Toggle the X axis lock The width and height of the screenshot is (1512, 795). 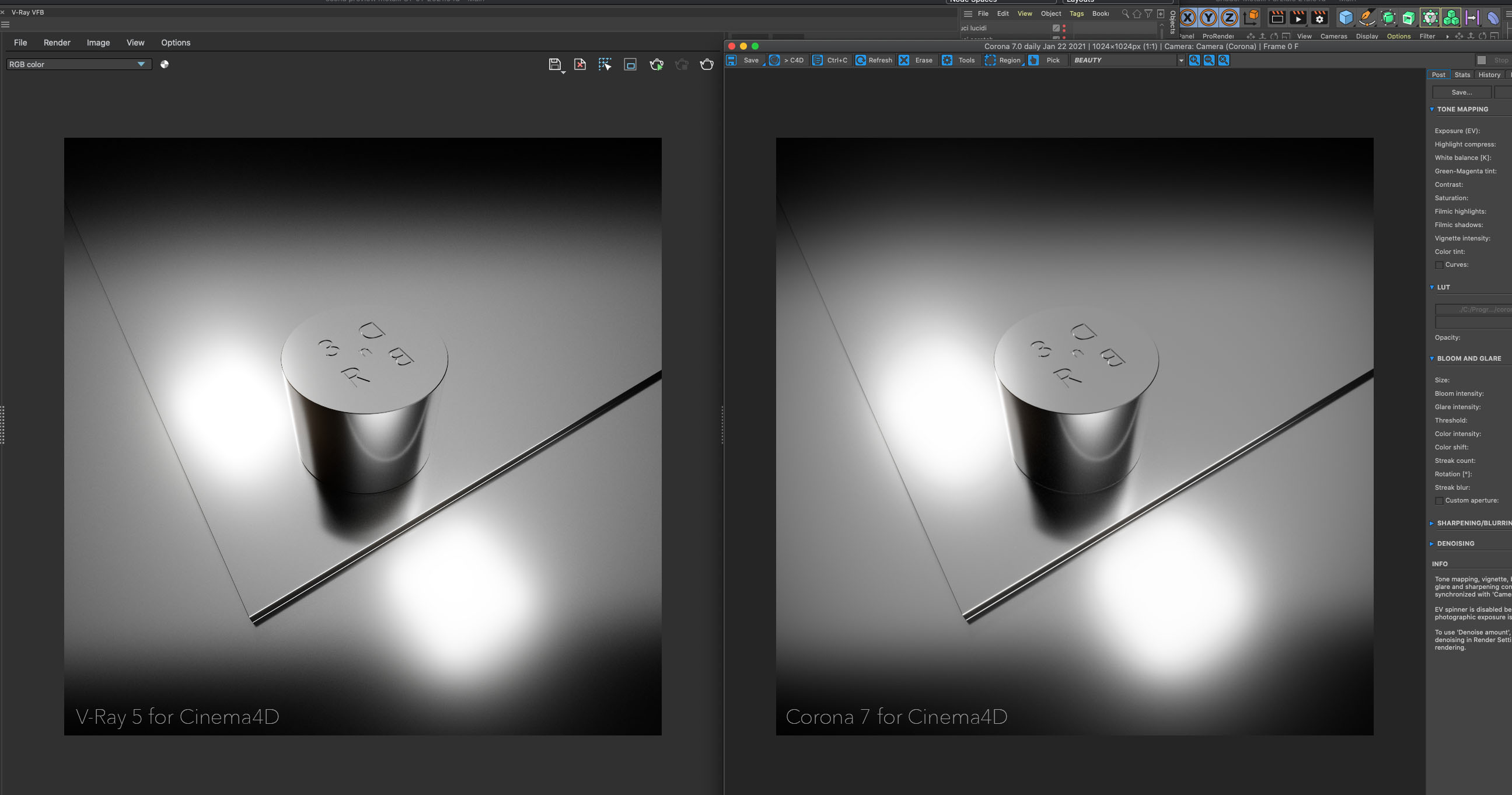click(1188, 18)
